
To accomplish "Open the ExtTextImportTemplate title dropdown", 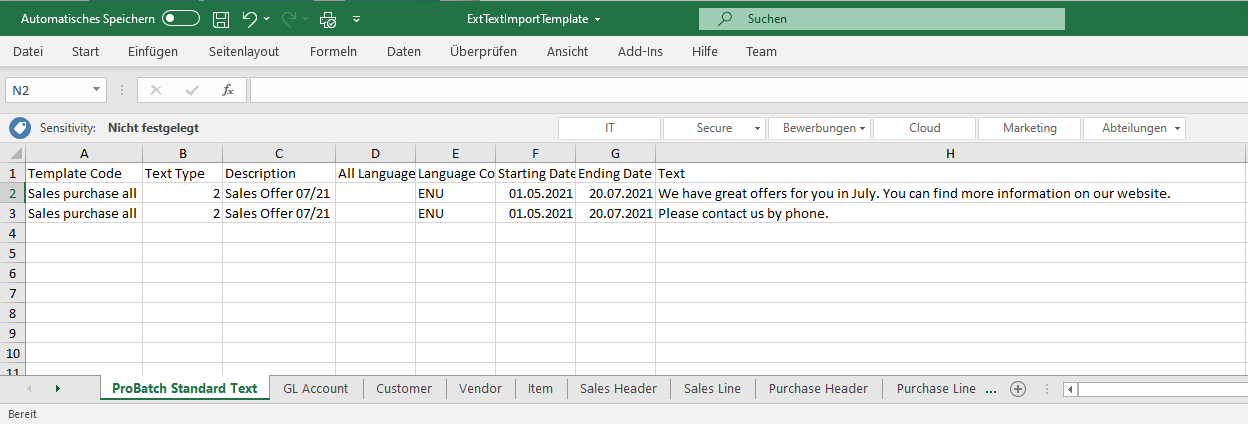I will [x=597, y=19].
